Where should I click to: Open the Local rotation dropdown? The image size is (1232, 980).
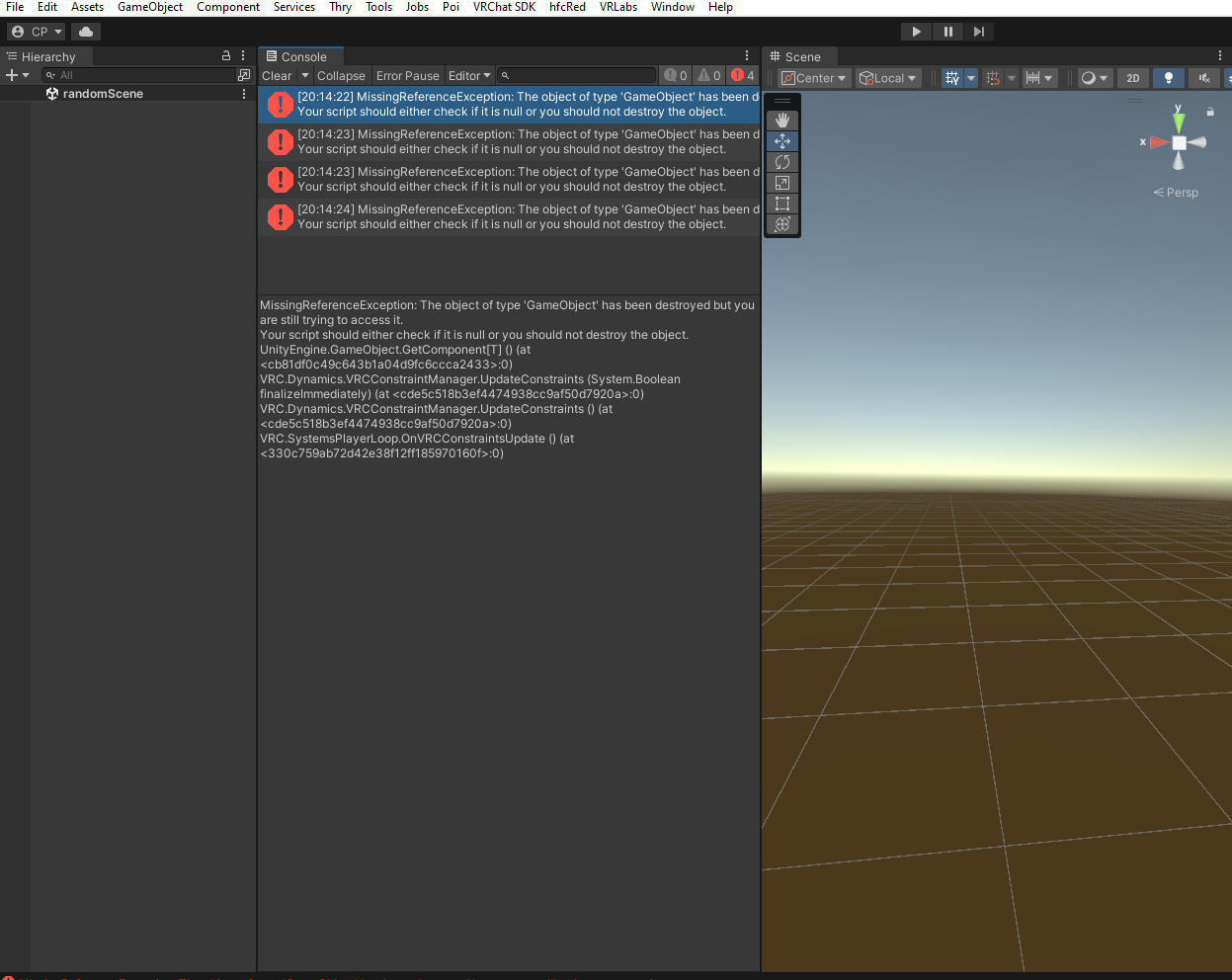888,78
